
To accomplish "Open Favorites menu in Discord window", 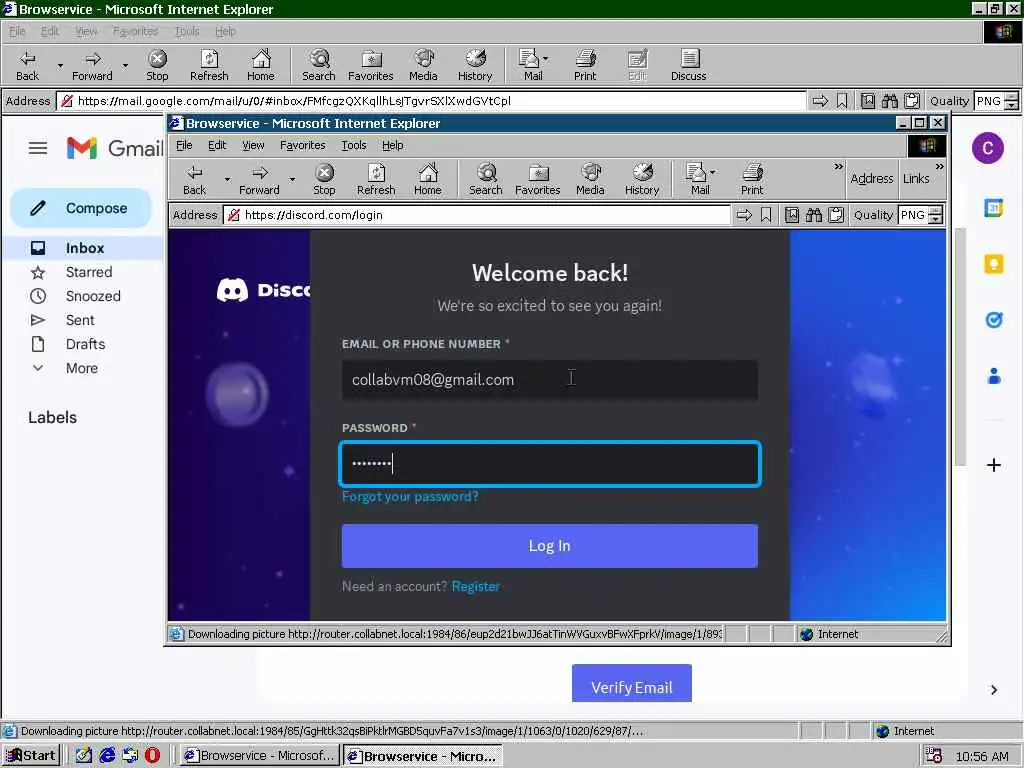I will (x=302, y=145).
